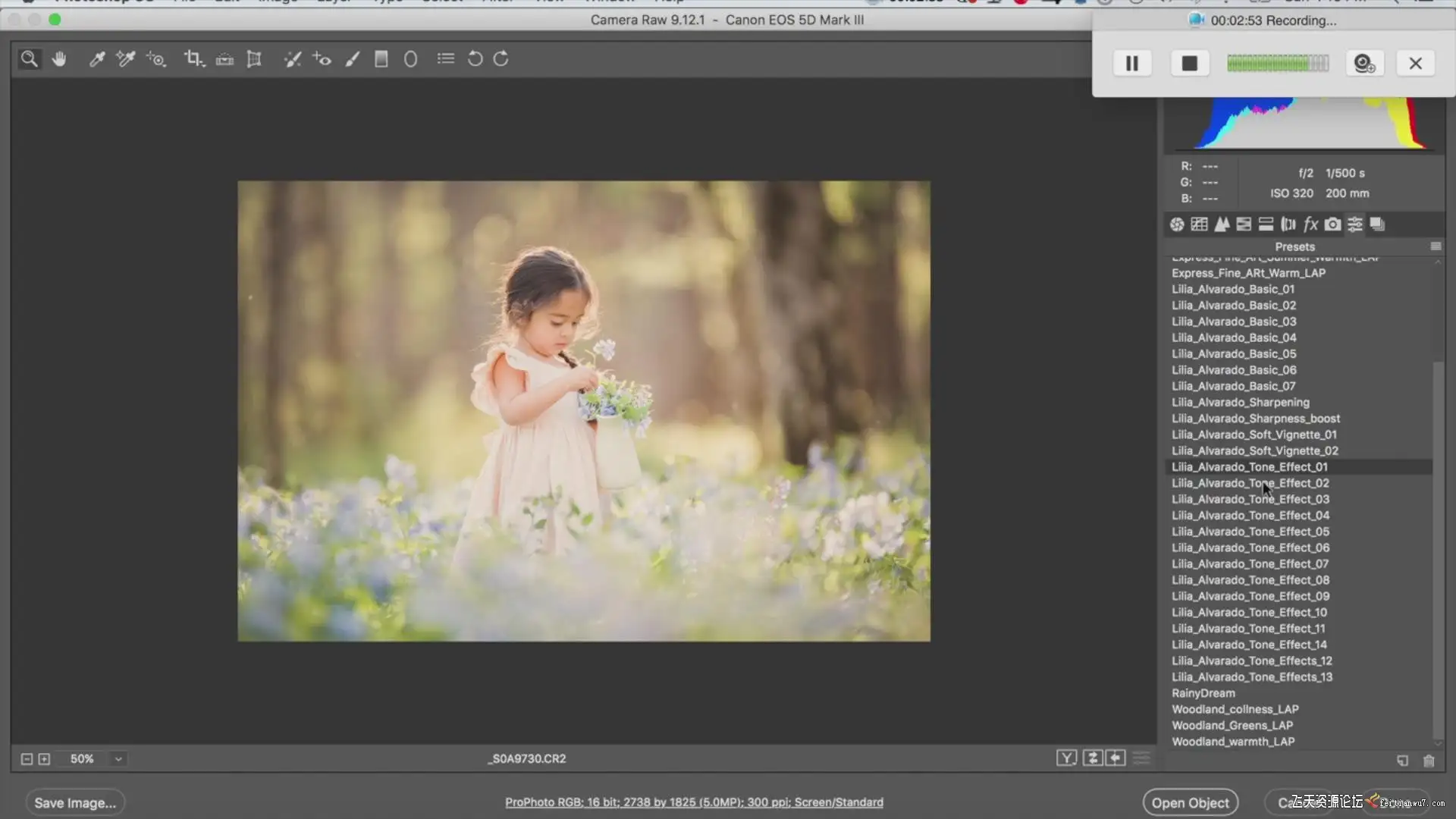
Task: Click the Save Image button
Action: (75, 802)
